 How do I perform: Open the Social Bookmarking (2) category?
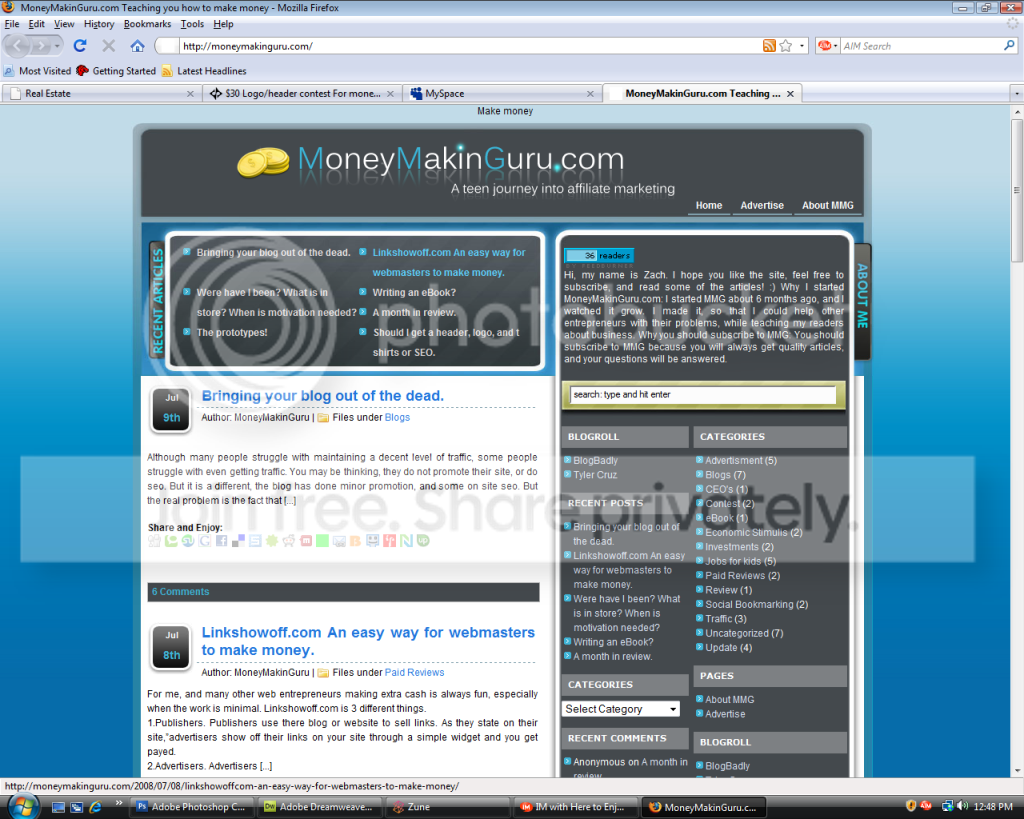756,604
